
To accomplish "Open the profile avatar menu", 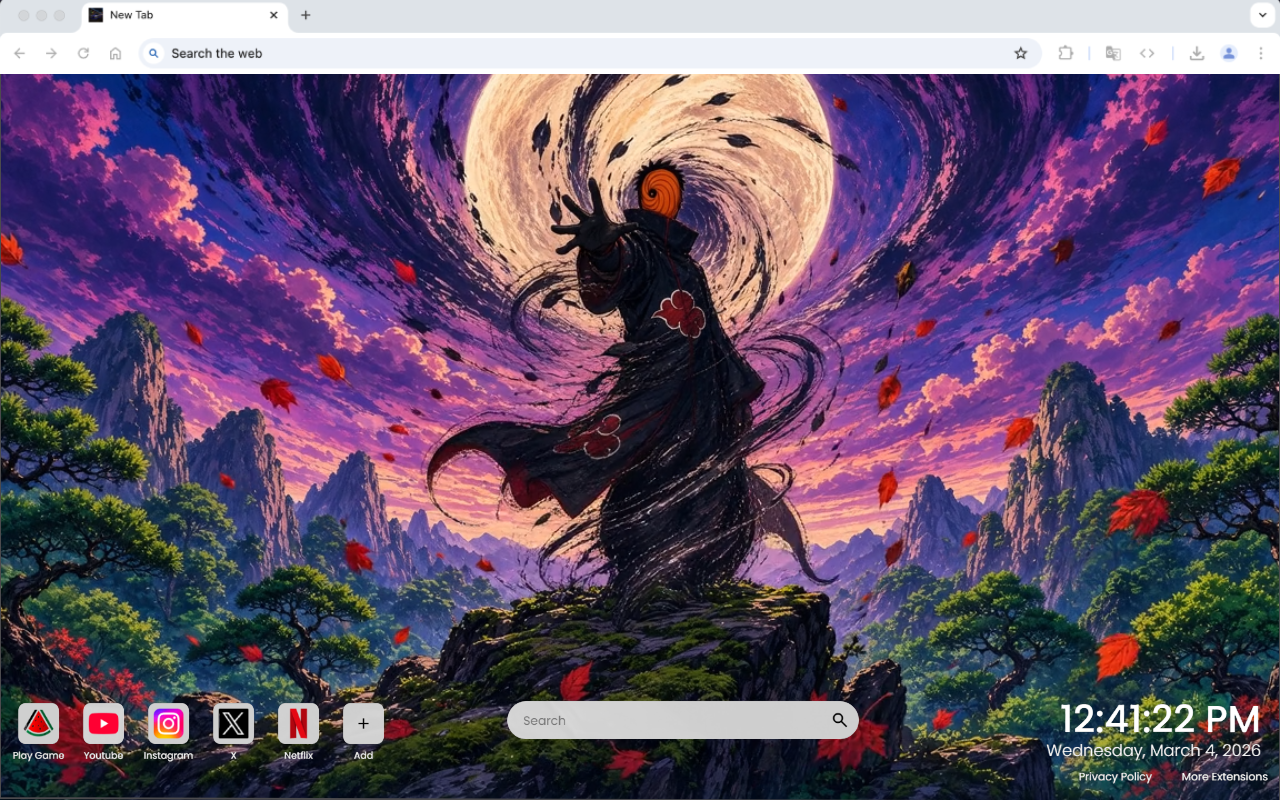I will click(x=1229, y=53).
